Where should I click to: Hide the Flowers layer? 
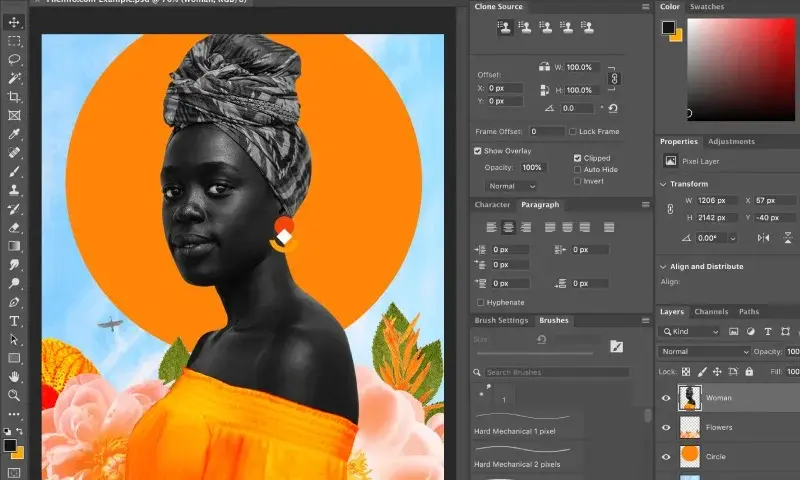coord(666,427)
